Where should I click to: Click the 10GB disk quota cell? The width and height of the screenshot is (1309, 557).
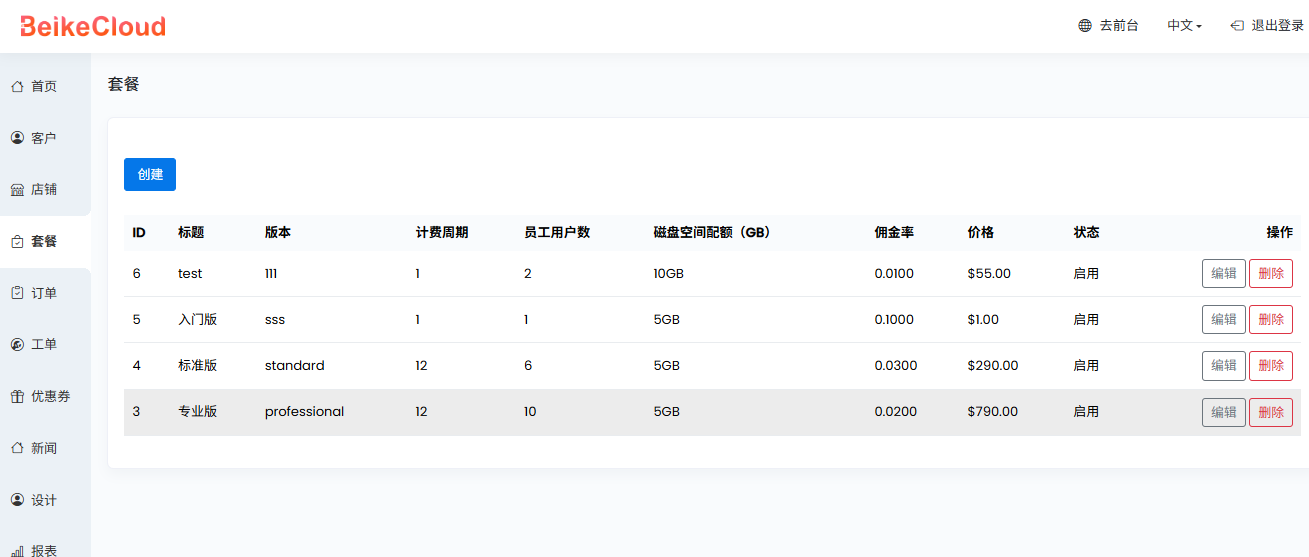click(669, 273)
